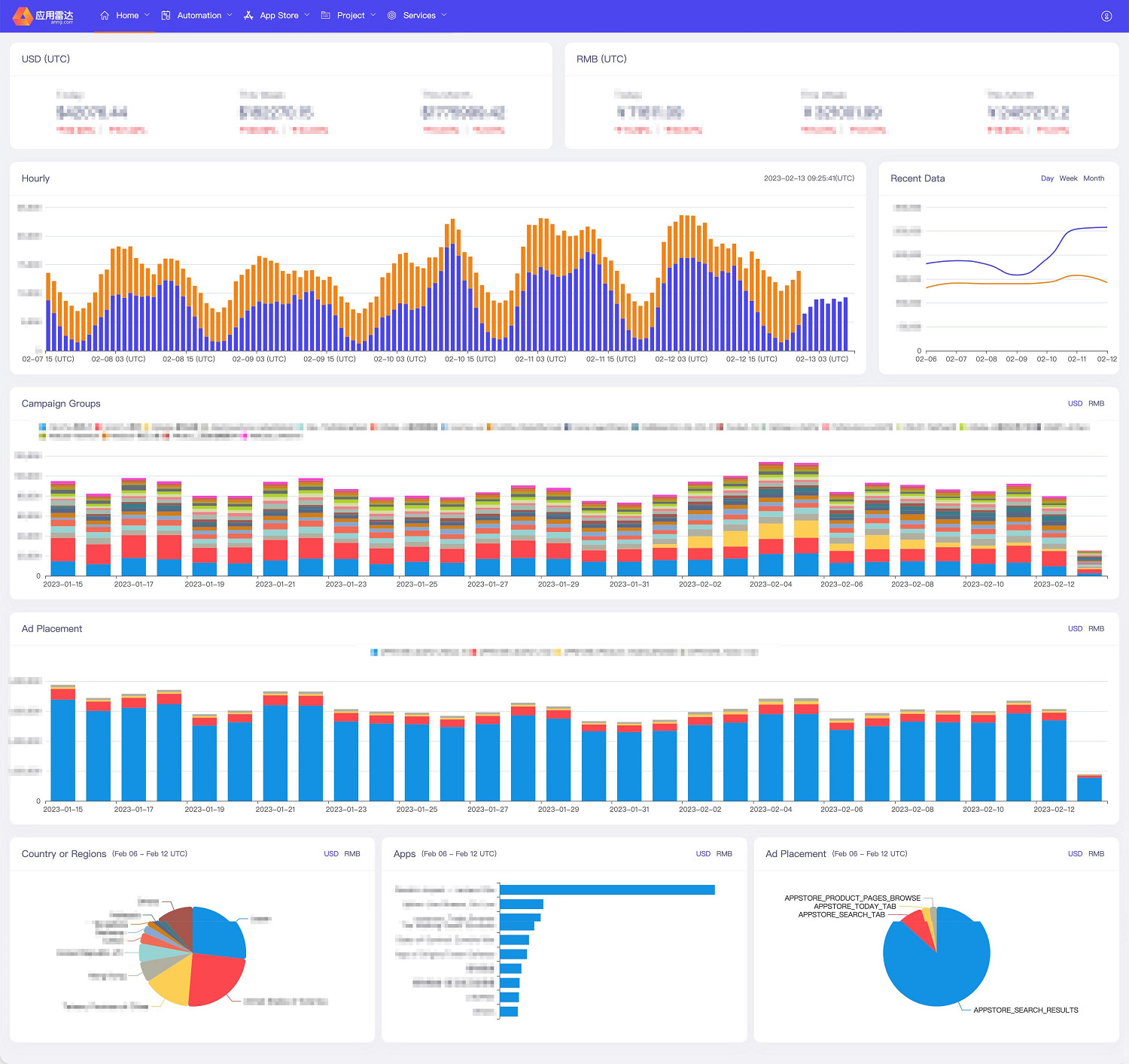The height and width of the screenshot is (1064, 1129).
Task: Switch Ad Placement bar chart to RMB
Action: pos(1096,628)
